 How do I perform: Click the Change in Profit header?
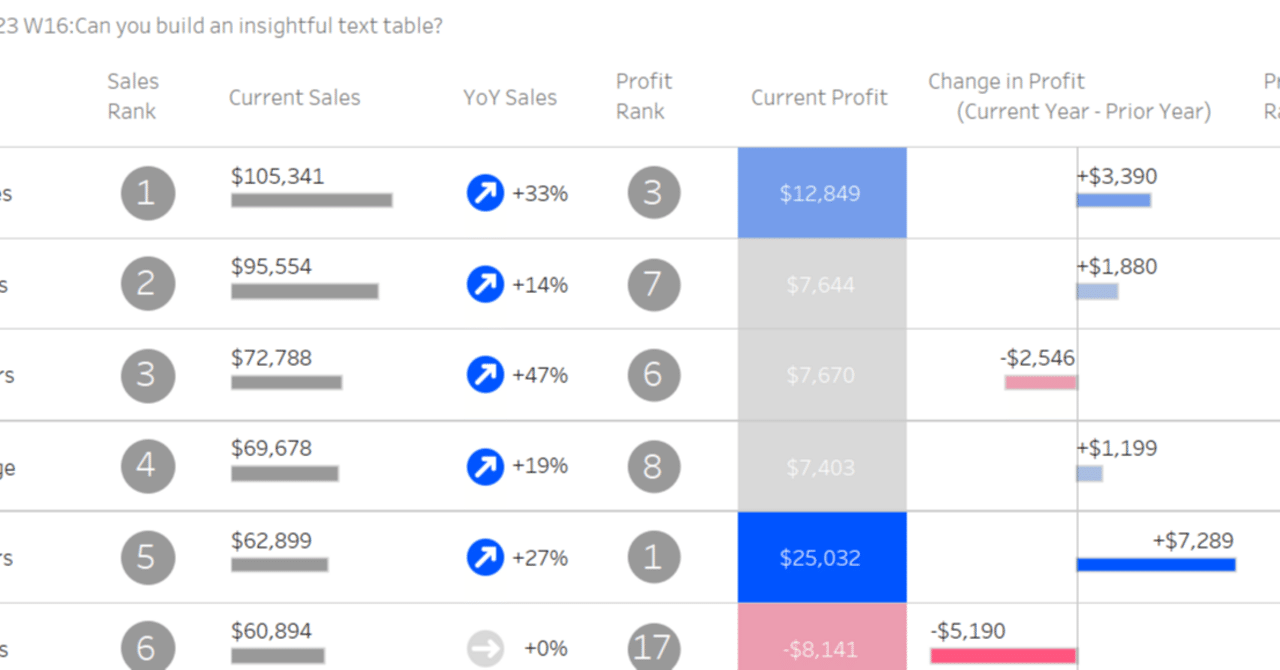(1068, 96)
